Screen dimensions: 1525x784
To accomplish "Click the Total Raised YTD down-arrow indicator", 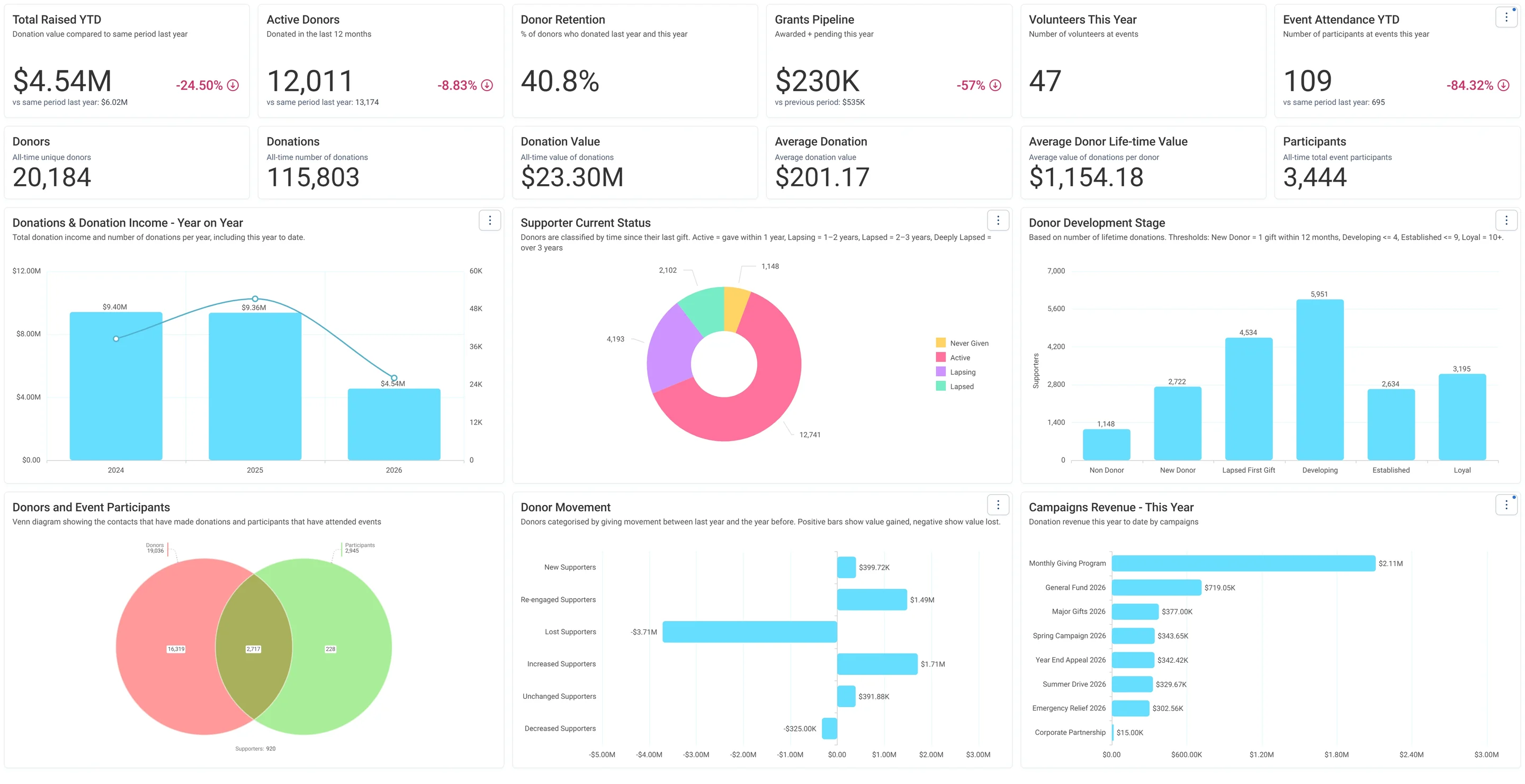I will tap(233, 85).
